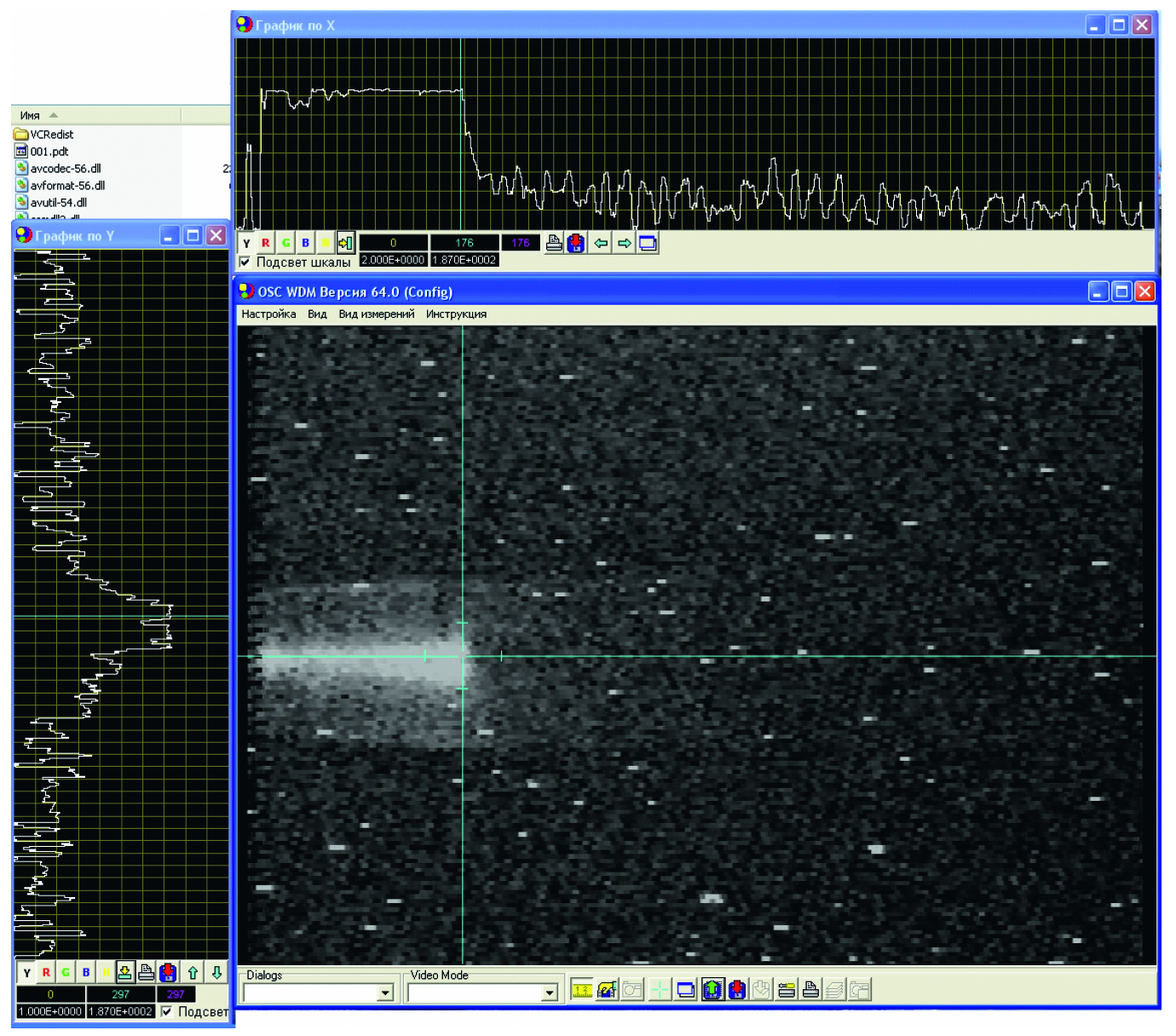Click the Имя column header sort arrow
This screenshot has width=1176, height=1036.
(54, 115)
